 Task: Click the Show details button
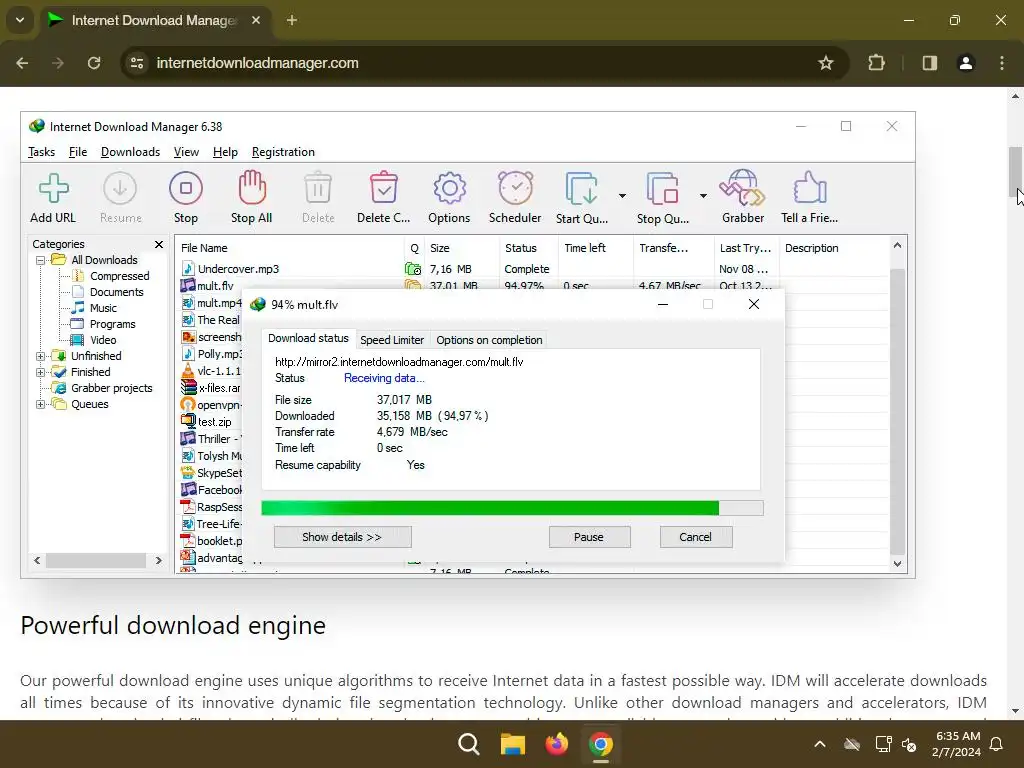[342, 537]
